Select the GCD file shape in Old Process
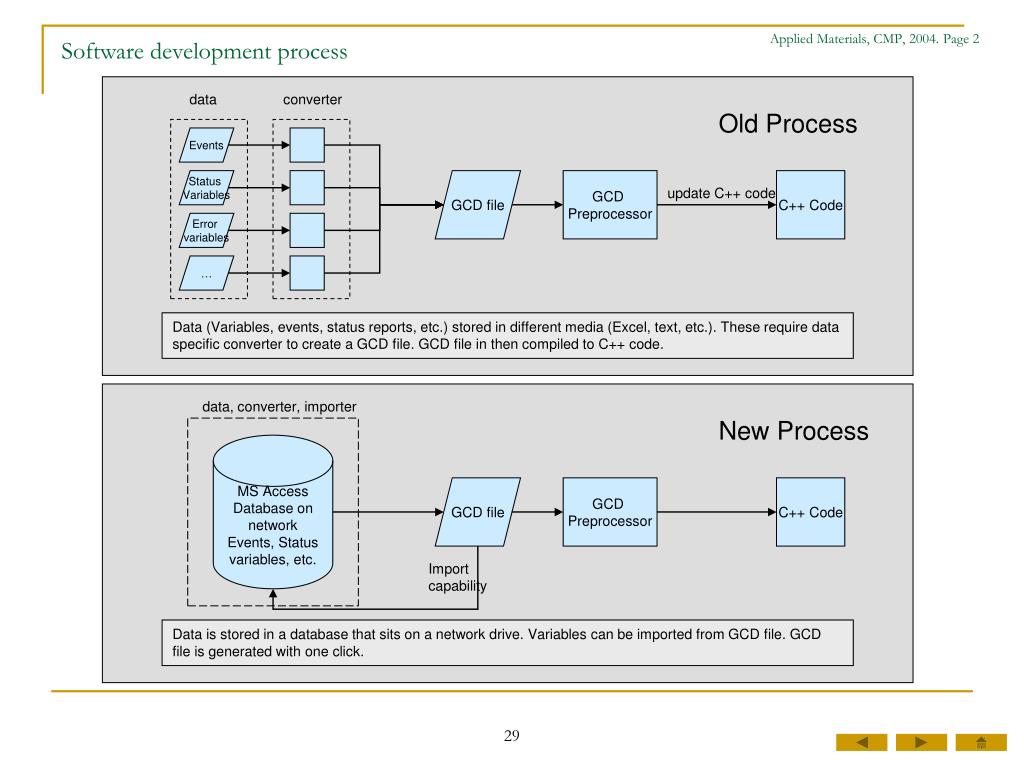Viewport: 1024px width, 768px height. pyautogui.click(x=478, y=204)
